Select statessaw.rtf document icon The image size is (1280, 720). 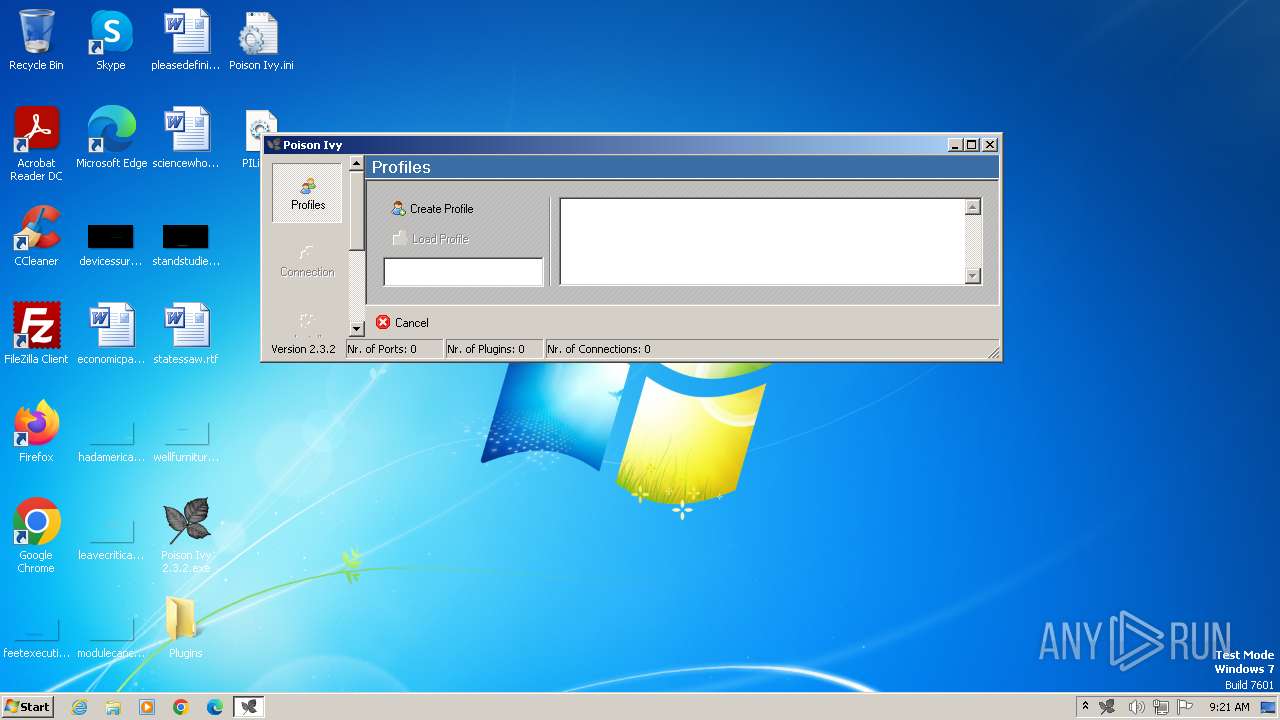[x=186, y=334]
